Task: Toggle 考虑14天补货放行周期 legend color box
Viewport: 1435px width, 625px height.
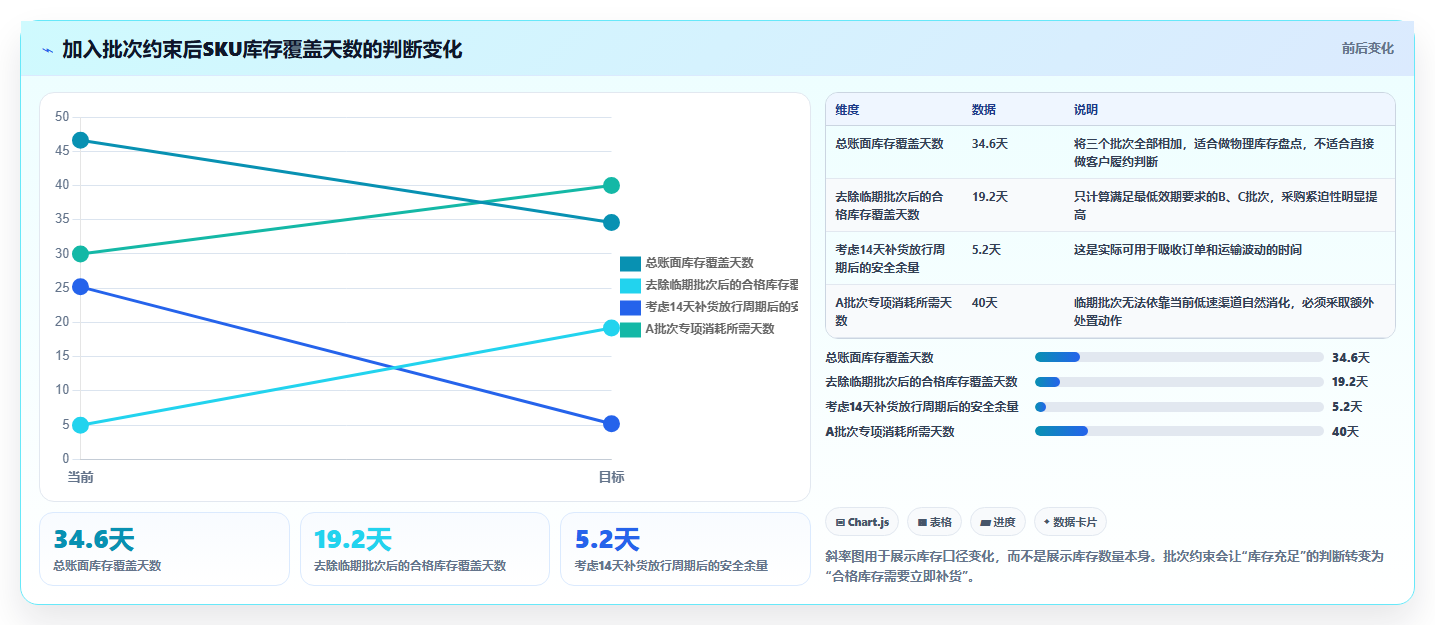Action: [x=630, y=307]
